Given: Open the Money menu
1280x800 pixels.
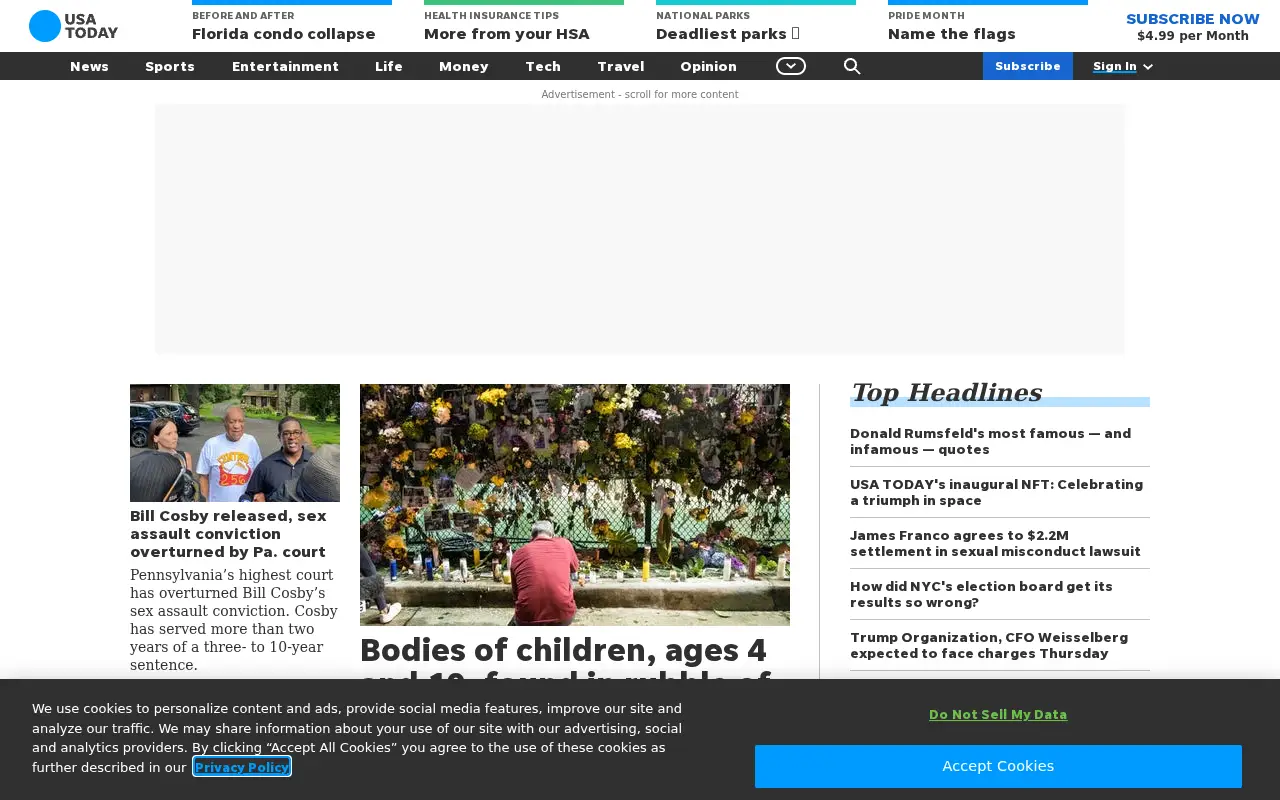Looking at the screenshot, I should tap(464, 66).
